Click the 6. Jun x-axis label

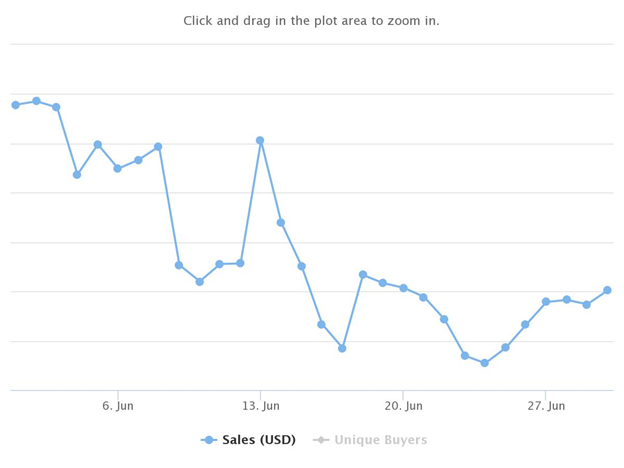coord(118,406)
